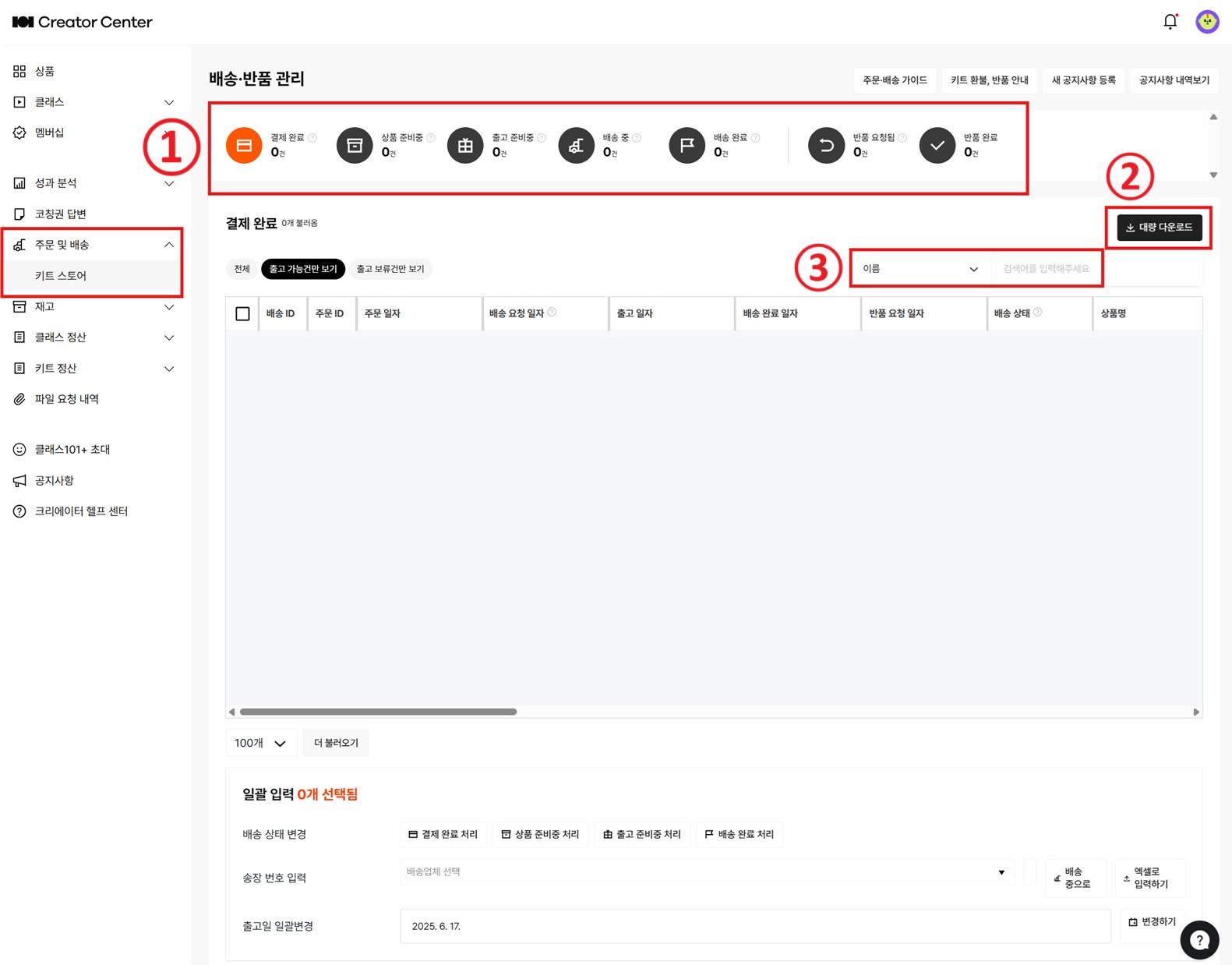Toggle the select-all checkbox in table header
This screenshot has width=1232, height=965.
click(242, 313)
